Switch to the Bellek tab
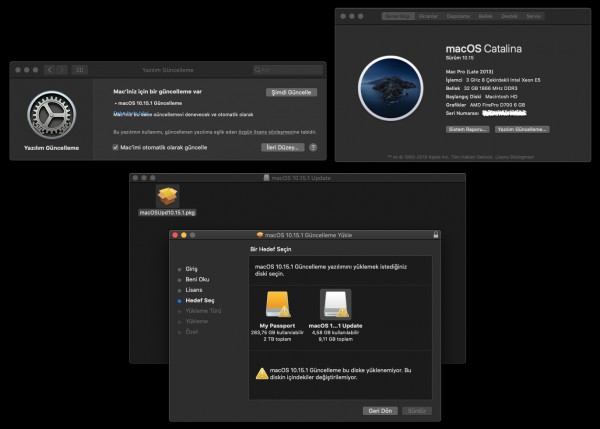 coord(485,16)
